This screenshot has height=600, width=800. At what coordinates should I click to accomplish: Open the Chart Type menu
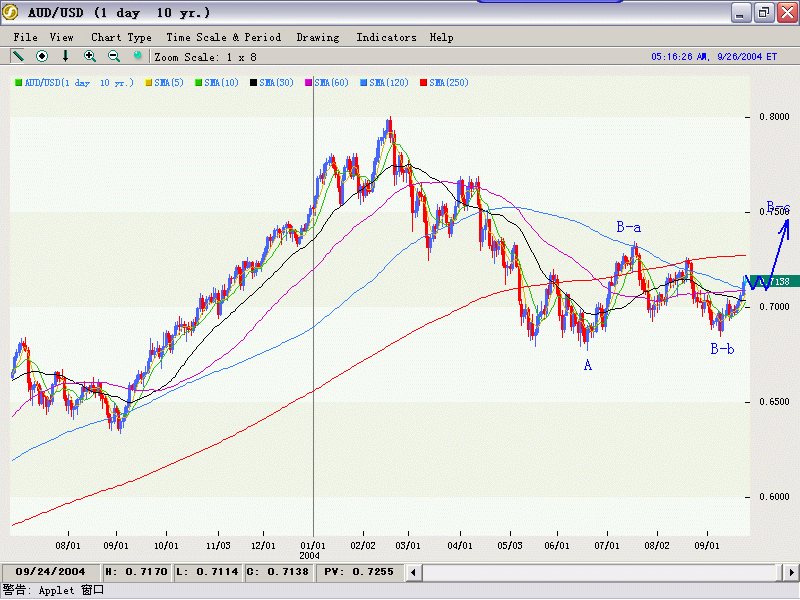(121, 37)
